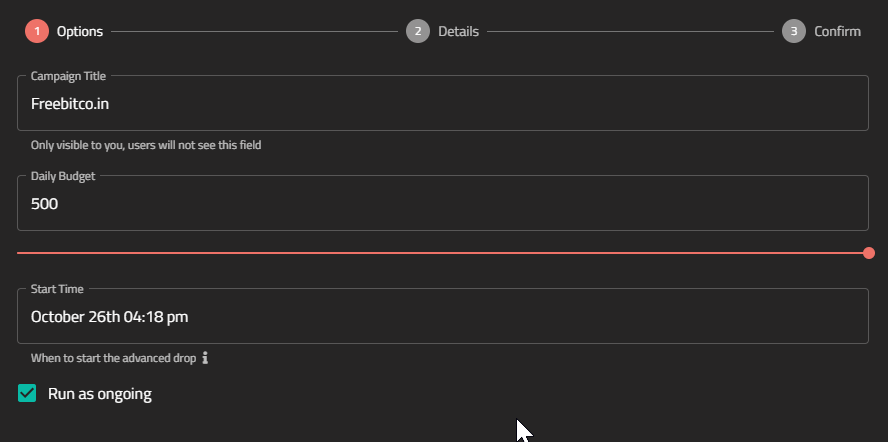Click the step 1 number badge
The image size is (888, 442).
point(37,31)
